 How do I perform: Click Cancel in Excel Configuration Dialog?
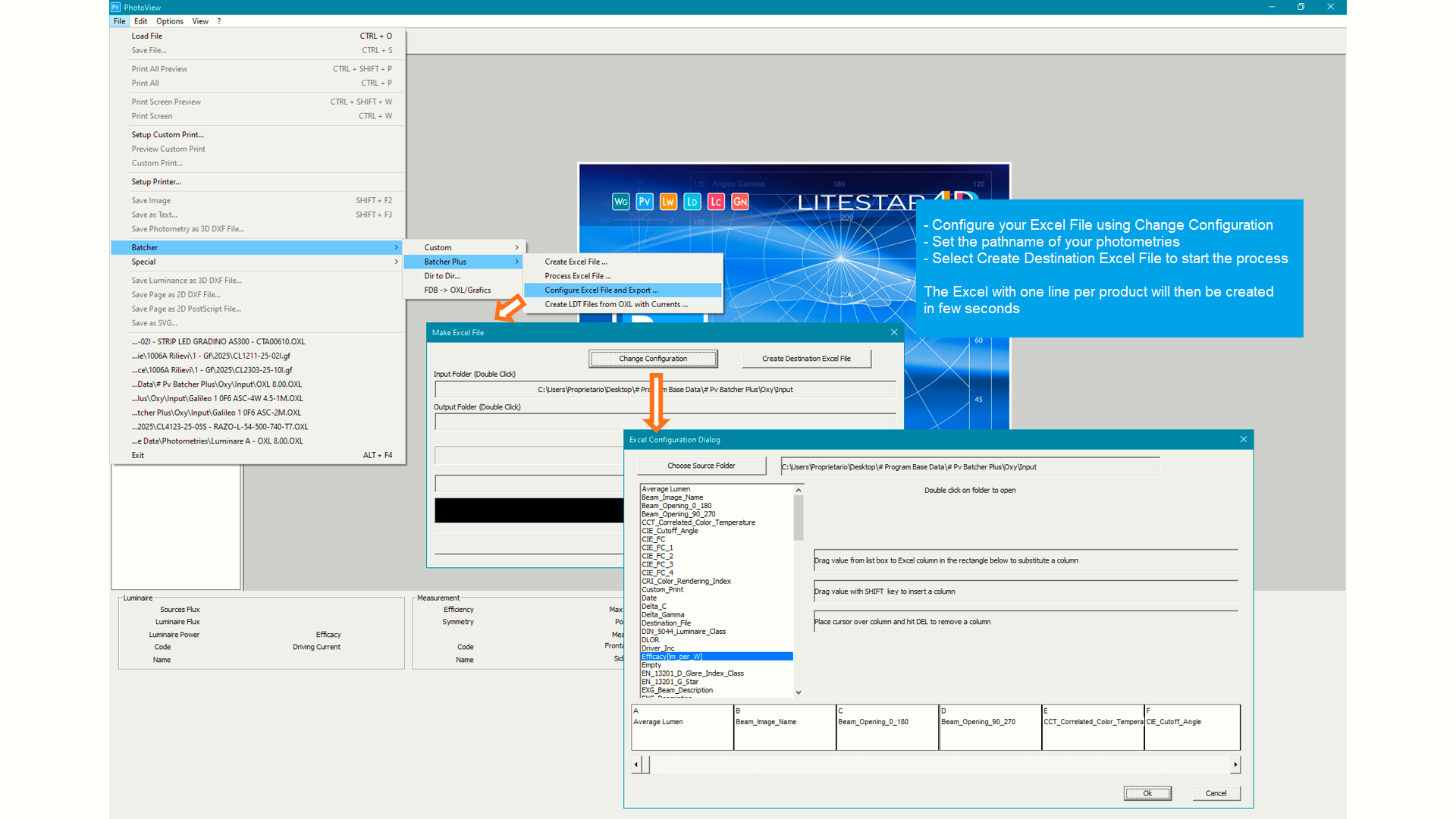point(1216,793)
